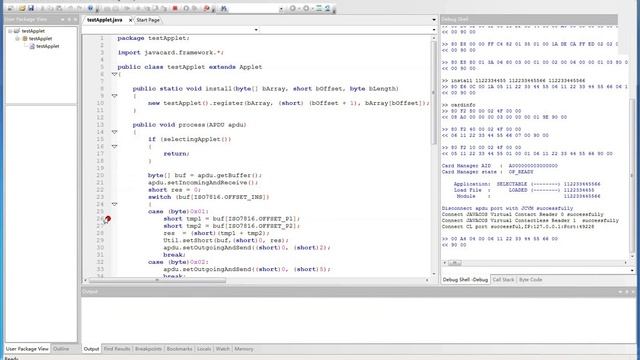Click the 'Card Manager AID' line
The height and width of the screenshot is (360, 640).
click(500, 166)
